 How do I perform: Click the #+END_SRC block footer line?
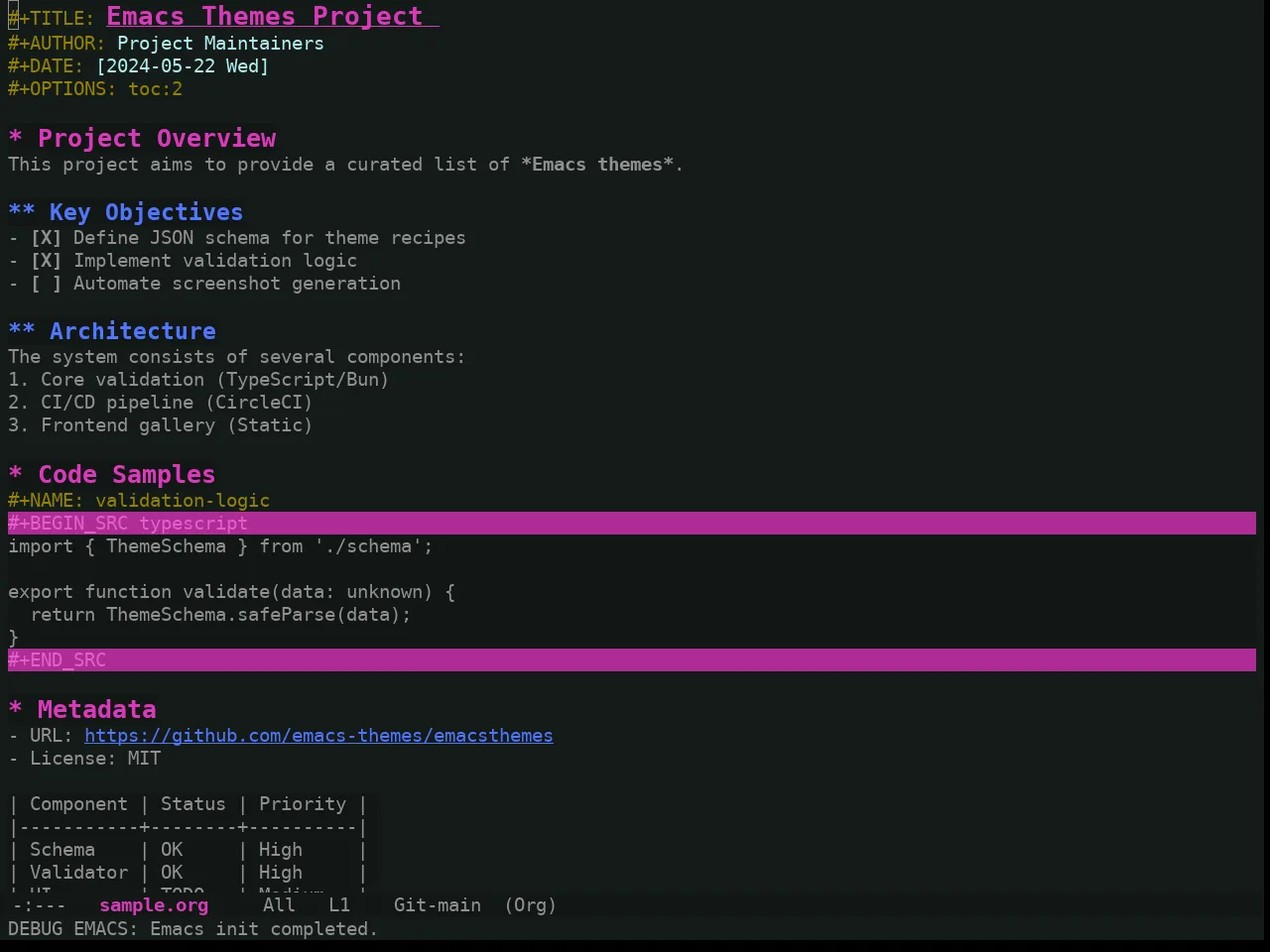[x=632, y=660]
